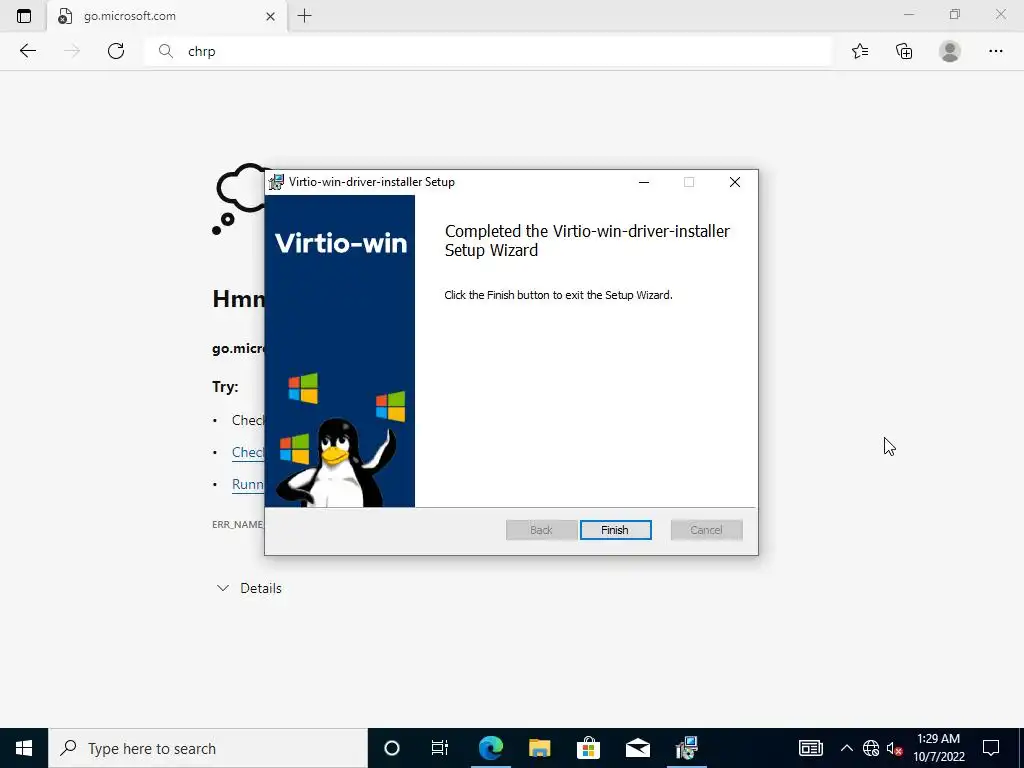Refresh the Edge page

tap(116, 51)
